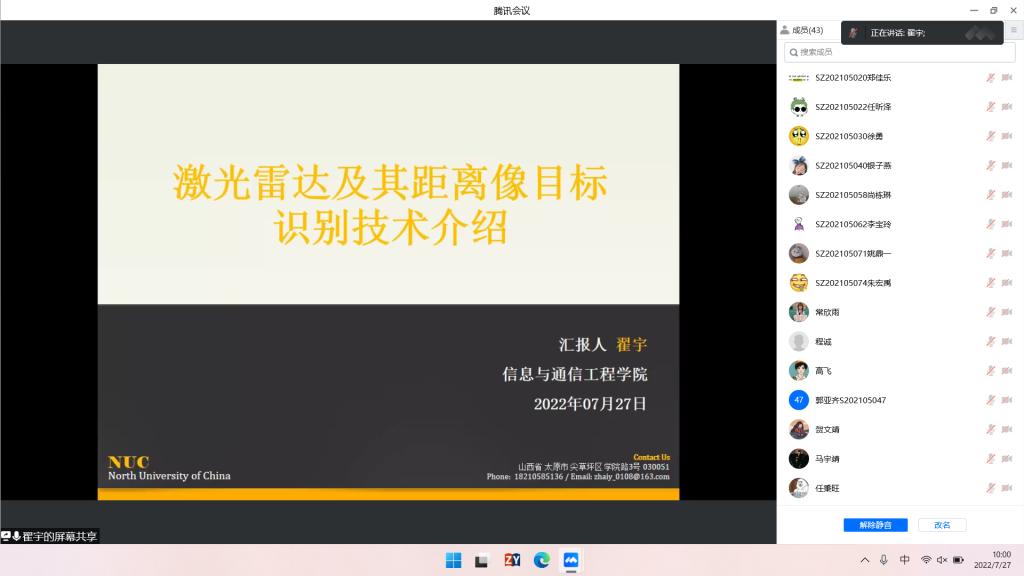Click the muted mic icon for 高飞
The image size is (1024, 576).
(x=990, y=371)
